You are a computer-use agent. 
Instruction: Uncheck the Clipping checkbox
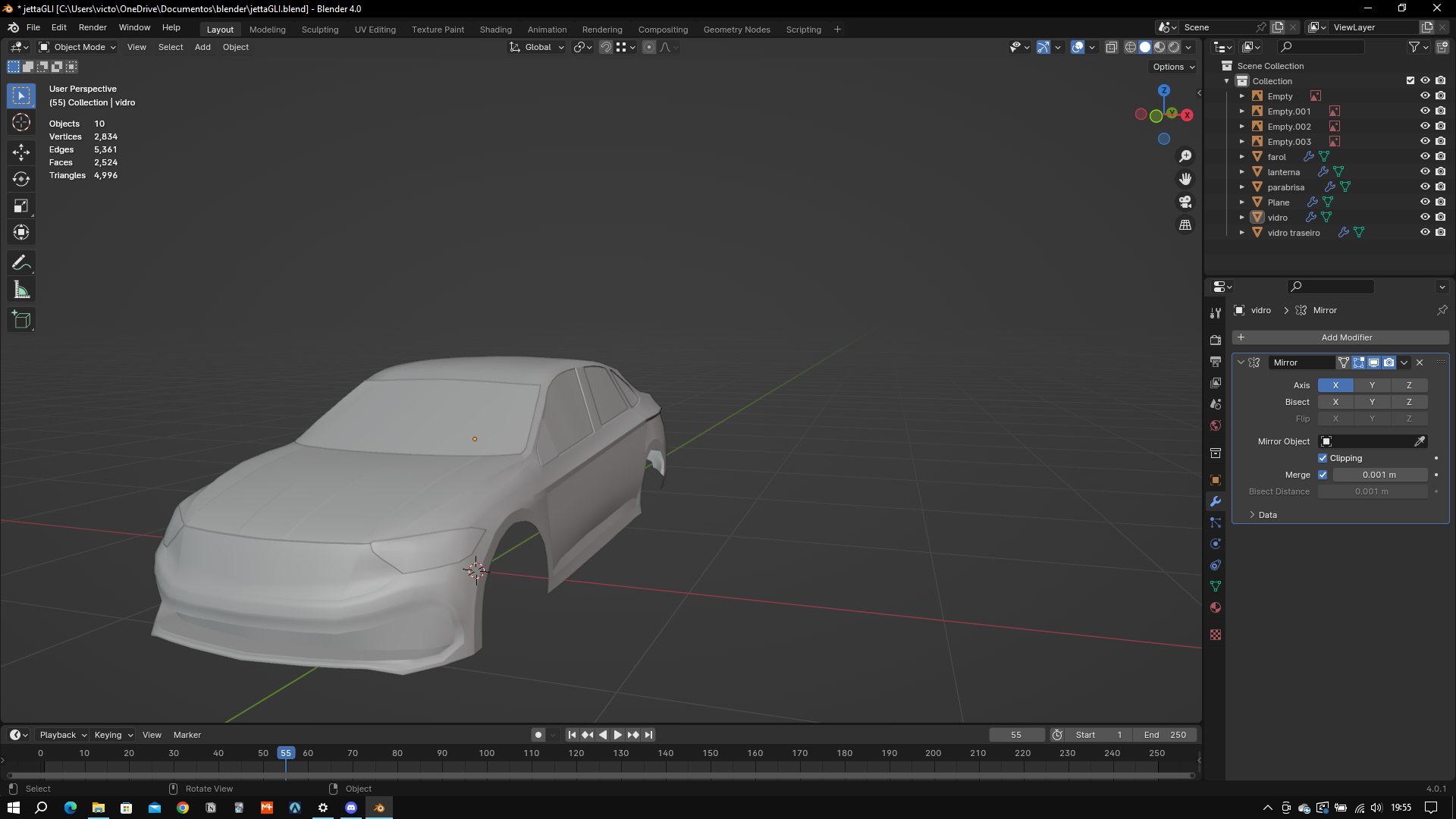[1323, 458]
